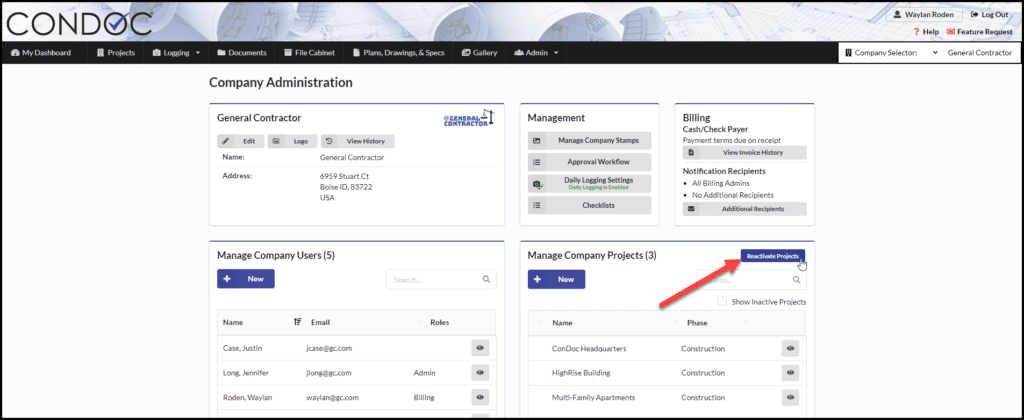View Jennifer Long user details eye icon
This screenshot has height=420, width=1024.
[480, 373]
